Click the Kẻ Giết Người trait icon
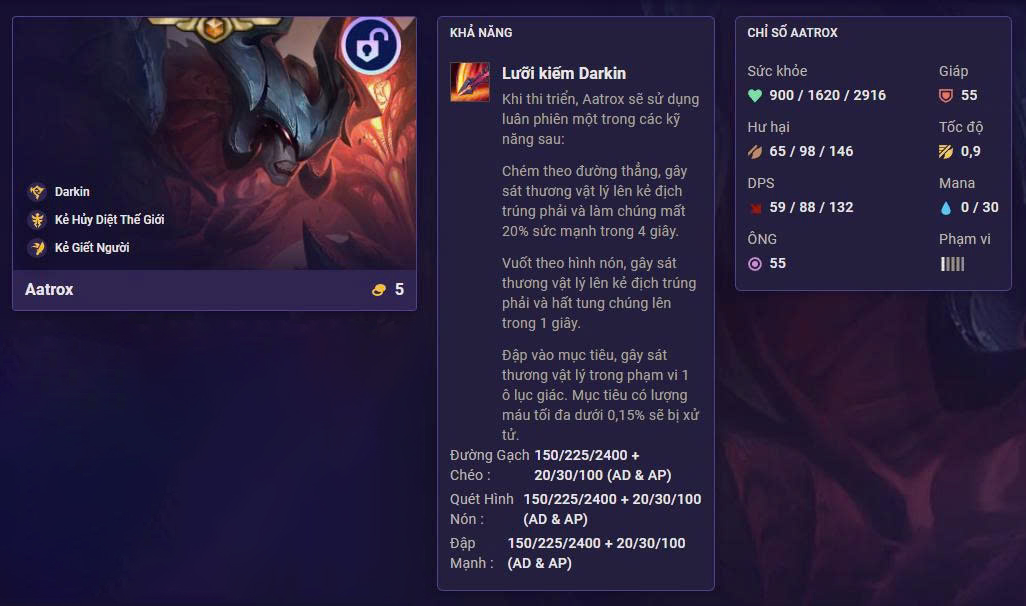The width and height of the screenshot is (1026, 606). pos(37,248)
